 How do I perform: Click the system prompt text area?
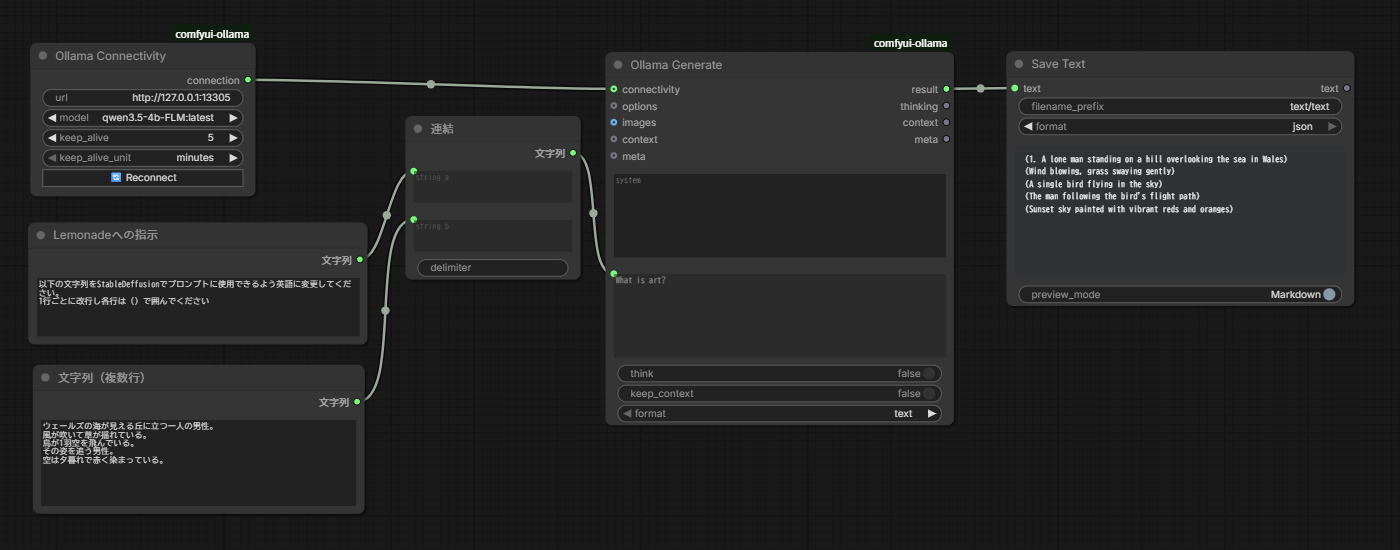[x=780, y=215]
